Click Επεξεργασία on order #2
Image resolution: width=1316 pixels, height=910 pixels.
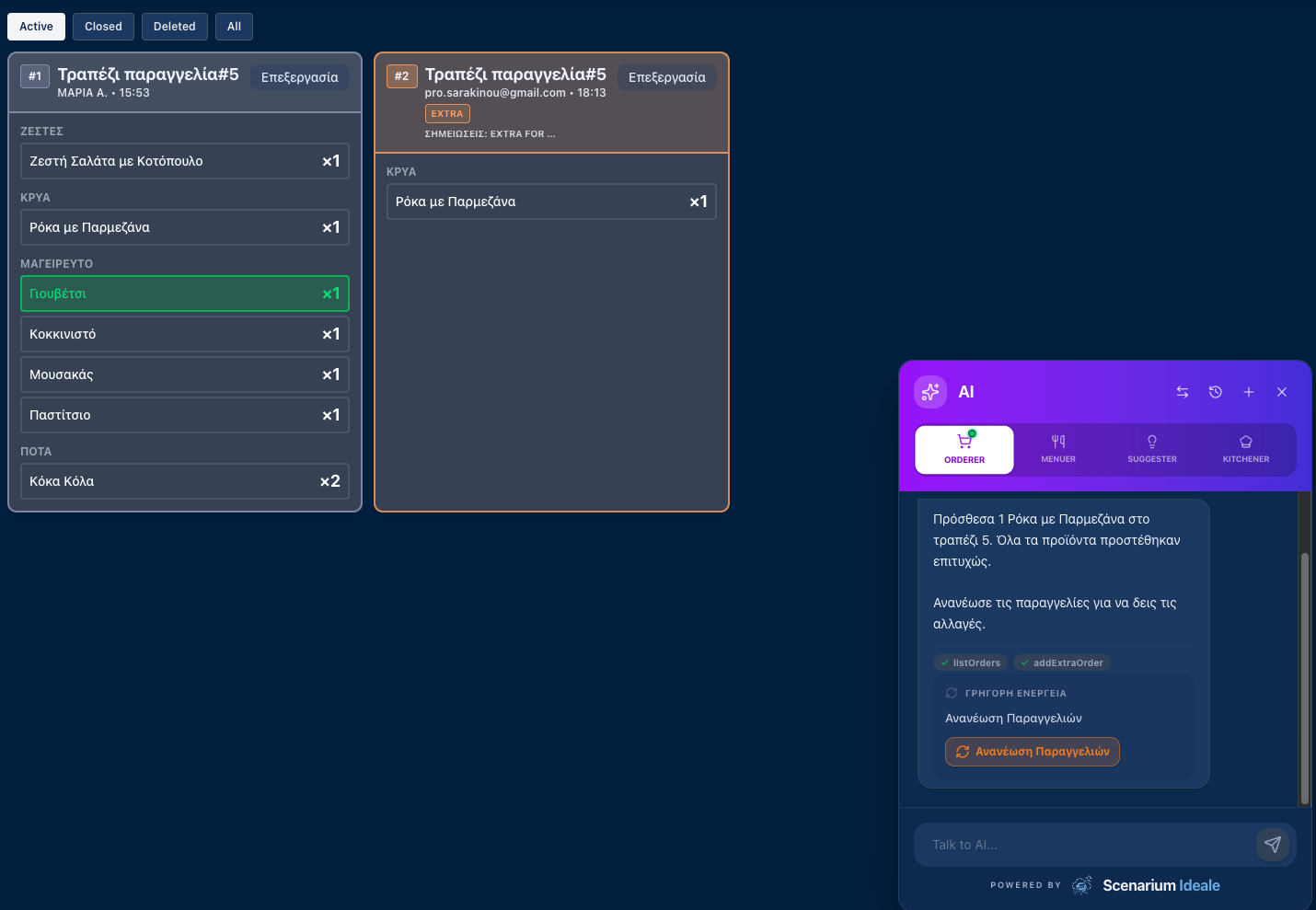[667, 77]
